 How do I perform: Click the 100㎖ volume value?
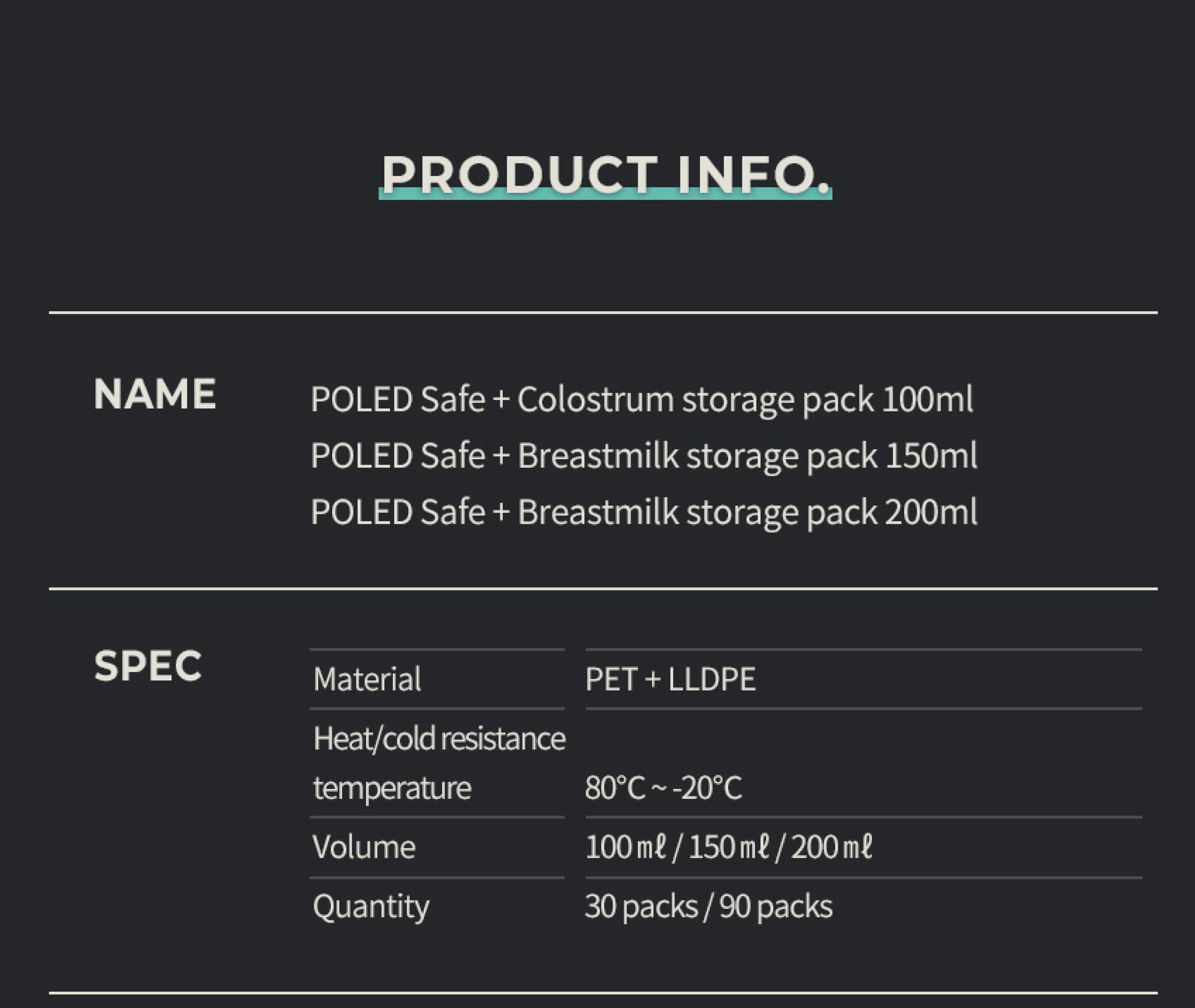pos(626,847)
